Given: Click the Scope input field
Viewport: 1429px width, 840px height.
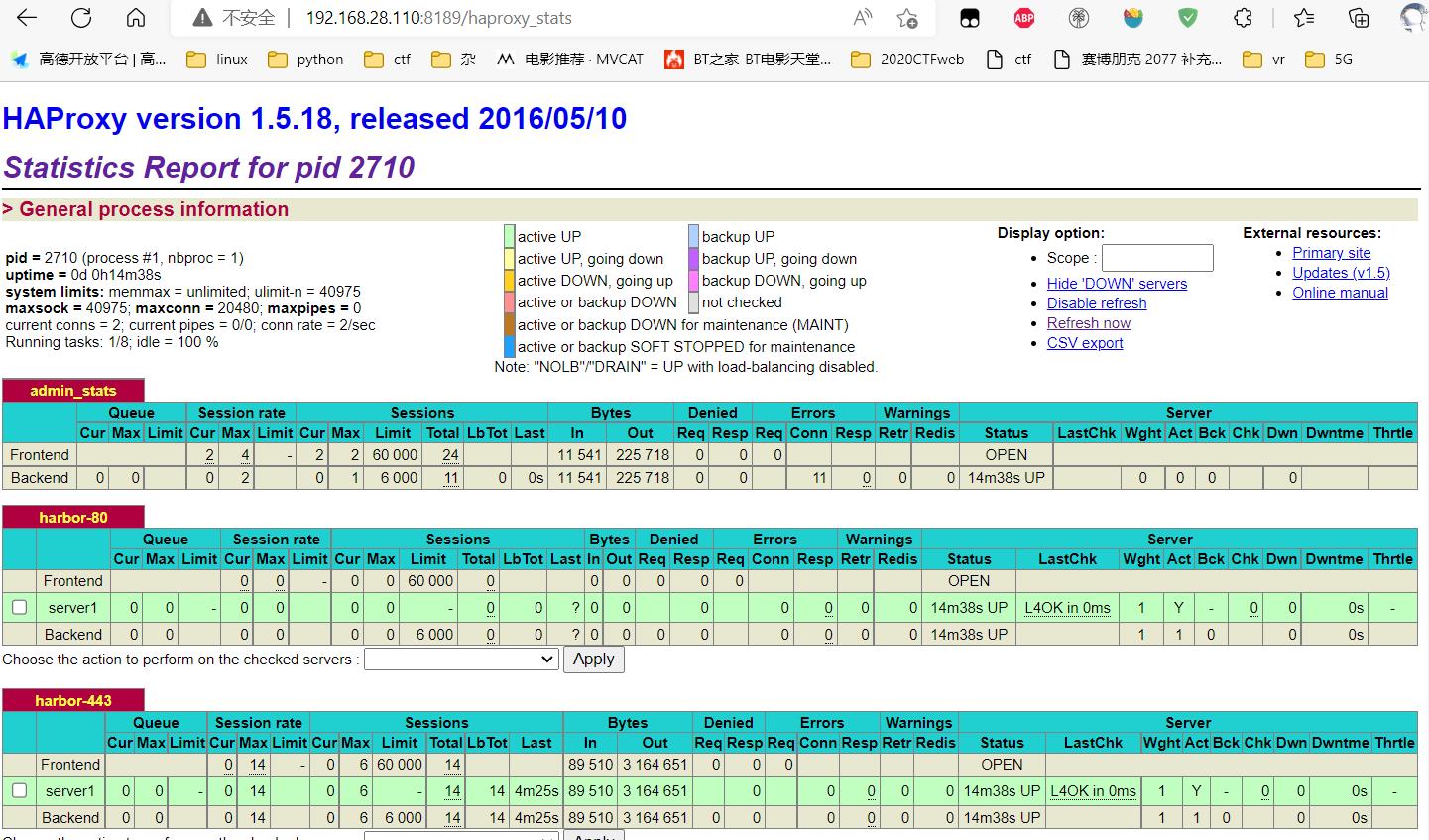Looking at the screenshot, I should pyautogui.click(x=1157, y=258).
